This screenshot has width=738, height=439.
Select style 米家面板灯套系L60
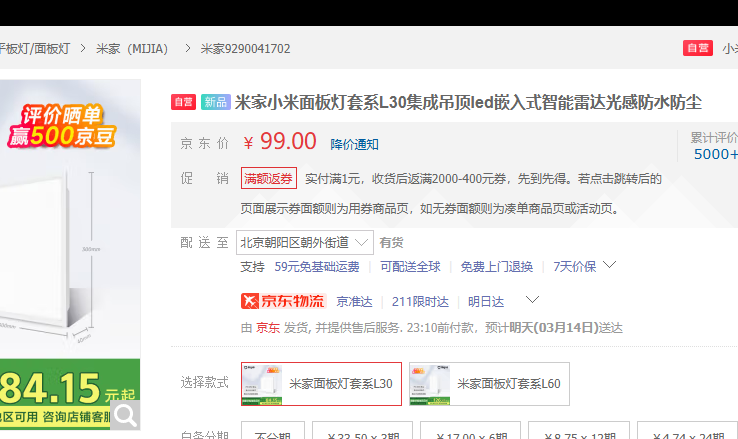[x=489, y=384]
